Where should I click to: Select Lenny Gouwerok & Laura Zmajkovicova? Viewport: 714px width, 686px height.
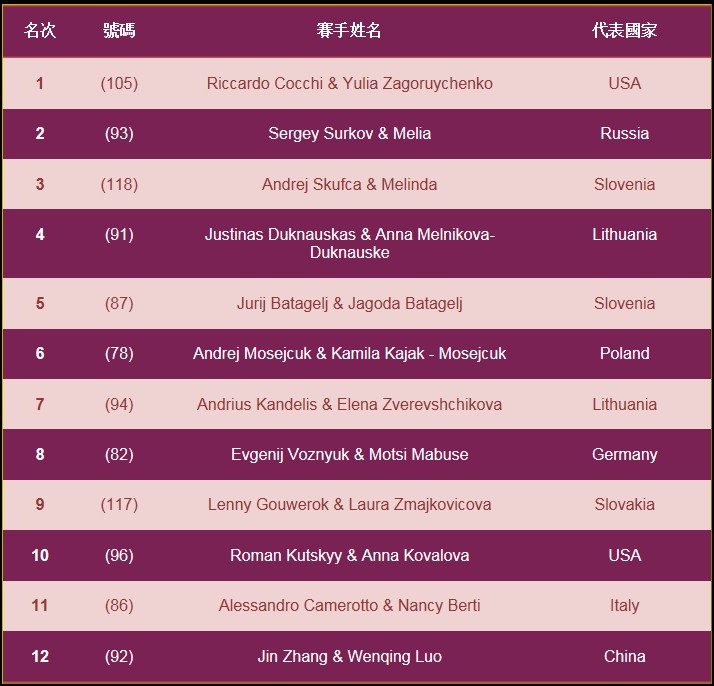349,504
